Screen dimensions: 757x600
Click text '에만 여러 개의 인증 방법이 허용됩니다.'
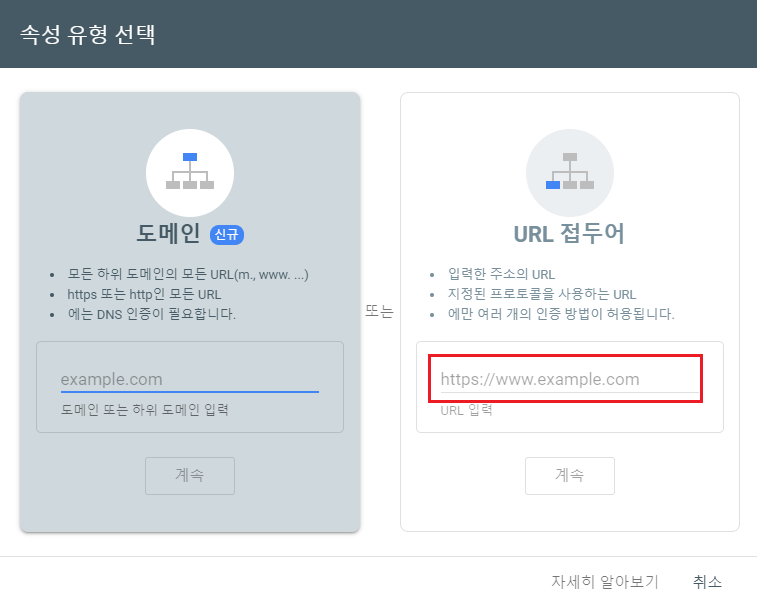click(561, 314)
